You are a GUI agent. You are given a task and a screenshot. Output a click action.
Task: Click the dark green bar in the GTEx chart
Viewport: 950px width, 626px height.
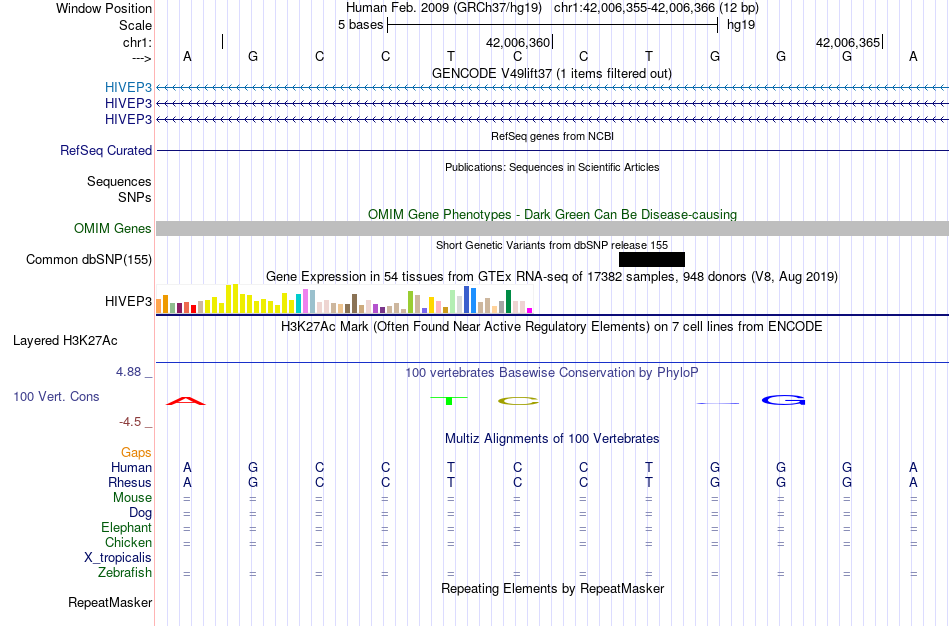point(508,302)
